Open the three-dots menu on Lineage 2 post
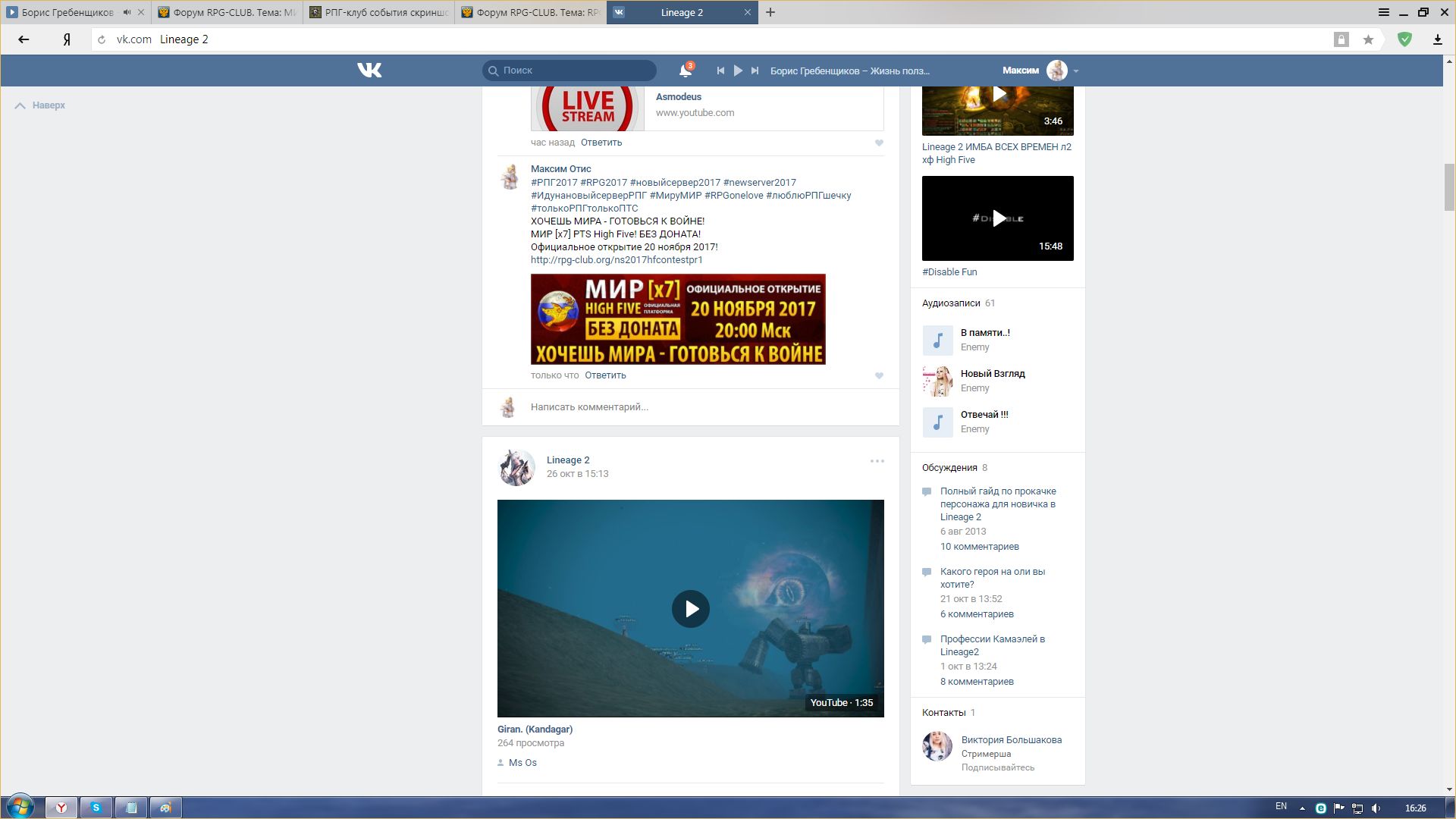 877,461
